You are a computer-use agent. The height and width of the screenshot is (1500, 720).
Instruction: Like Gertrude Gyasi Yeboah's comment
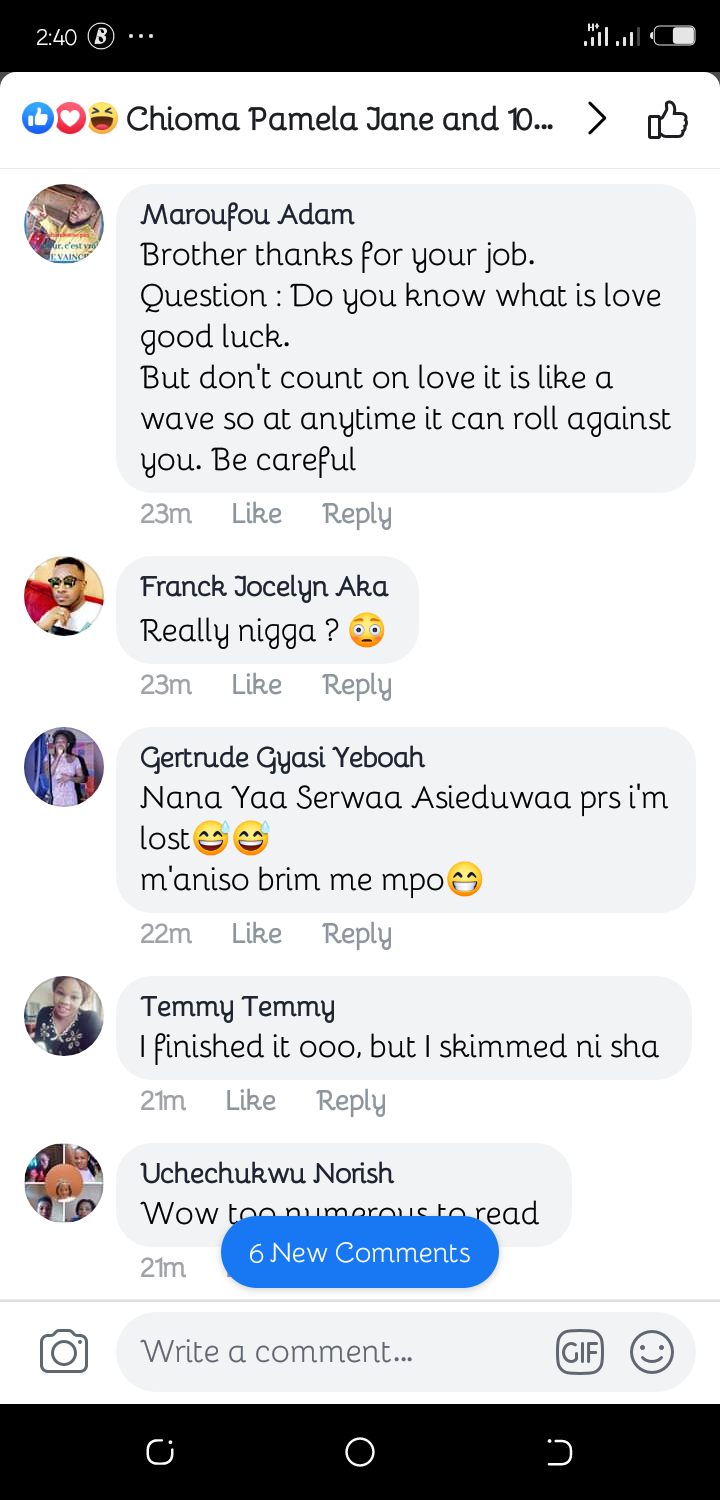point(257,934)
